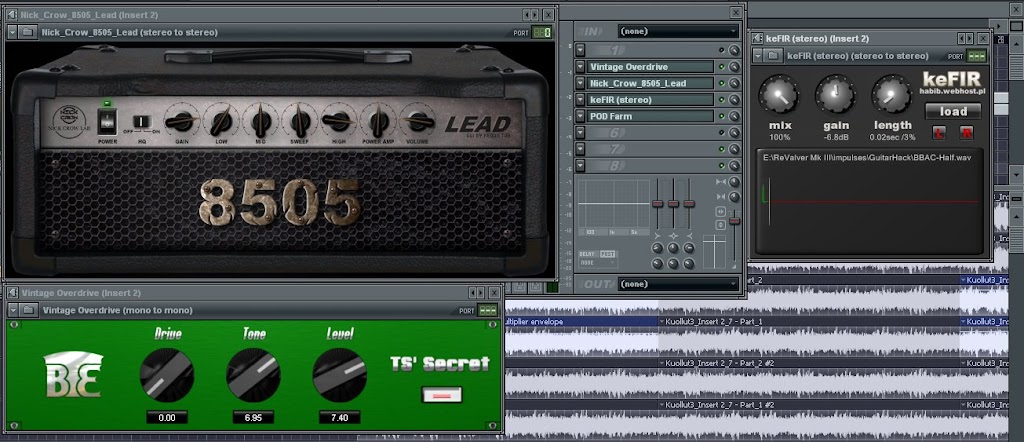This screenshot has height=442, width=1024.
Task: Click the POD Farm slot mix knob
Action: click(734, 116)
